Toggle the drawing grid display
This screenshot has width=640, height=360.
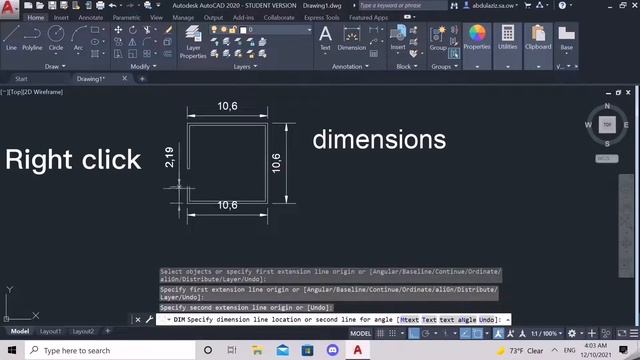[380, 333]
